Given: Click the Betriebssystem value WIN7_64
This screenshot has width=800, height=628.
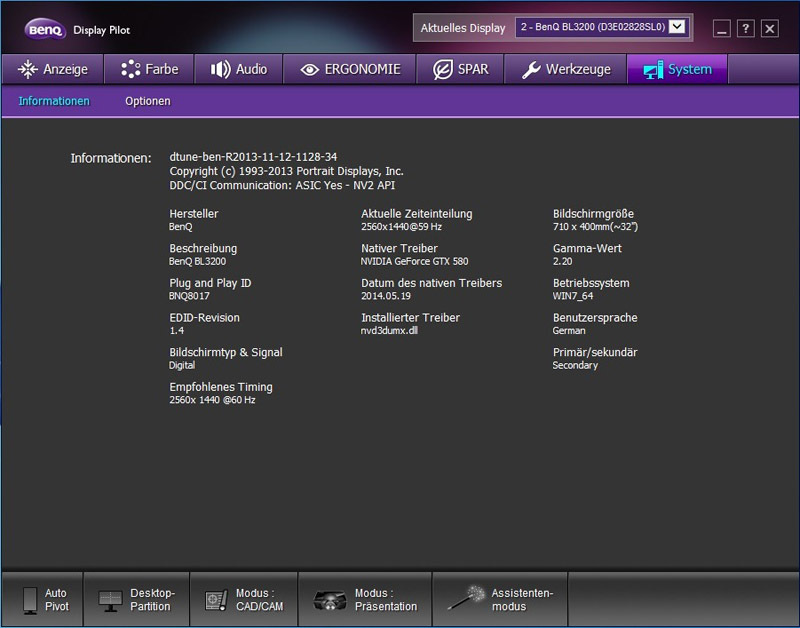Looking at the screenshot, I should [x=573, y=296].
